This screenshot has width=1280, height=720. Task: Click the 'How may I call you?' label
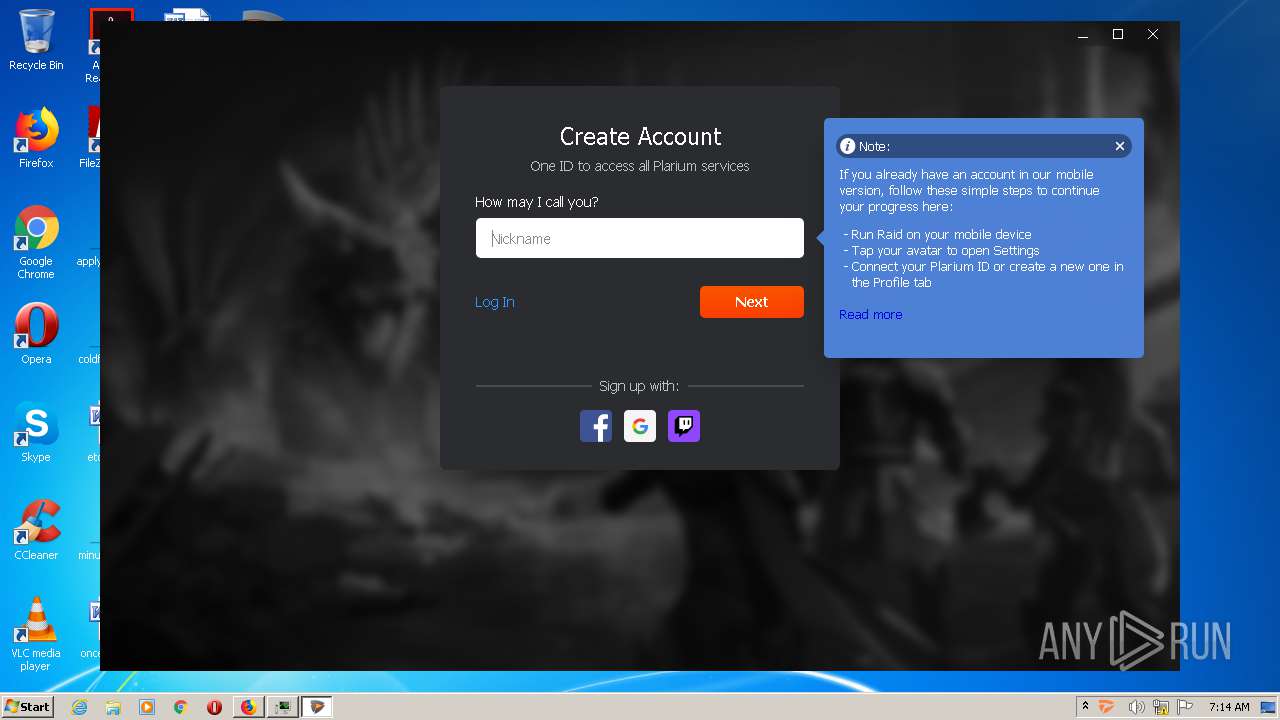coord(537,202)
